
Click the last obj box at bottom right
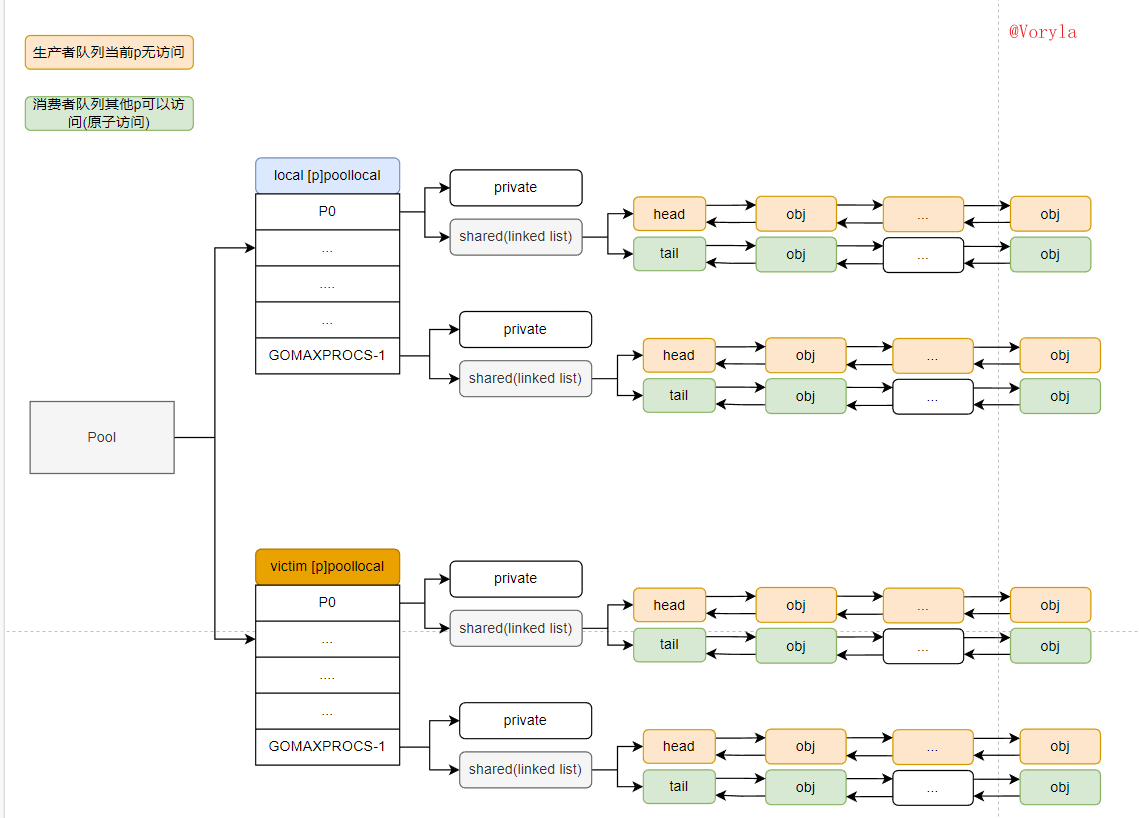1059,787
